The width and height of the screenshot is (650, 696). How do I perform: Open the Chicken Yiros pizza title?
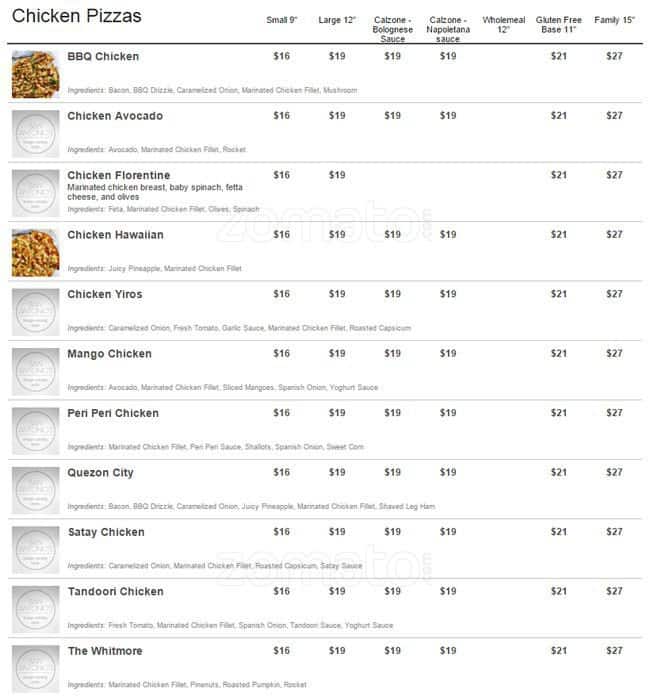pyautogui.click(x=105, y=295)
